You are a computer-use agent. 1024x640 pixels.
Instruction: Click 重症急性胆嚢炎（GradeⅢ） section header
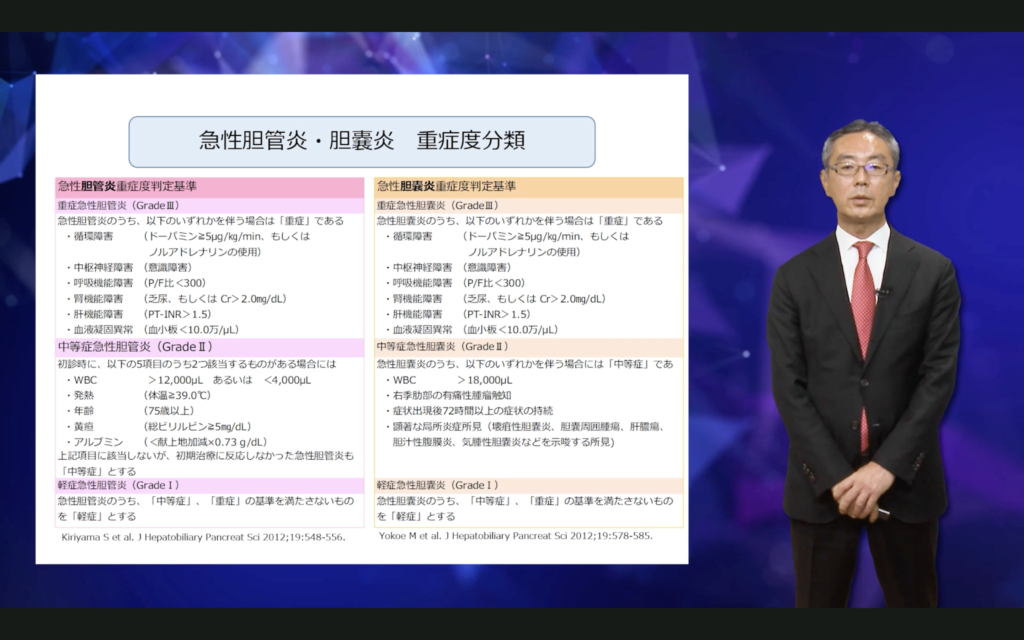(x=440, y=203)
